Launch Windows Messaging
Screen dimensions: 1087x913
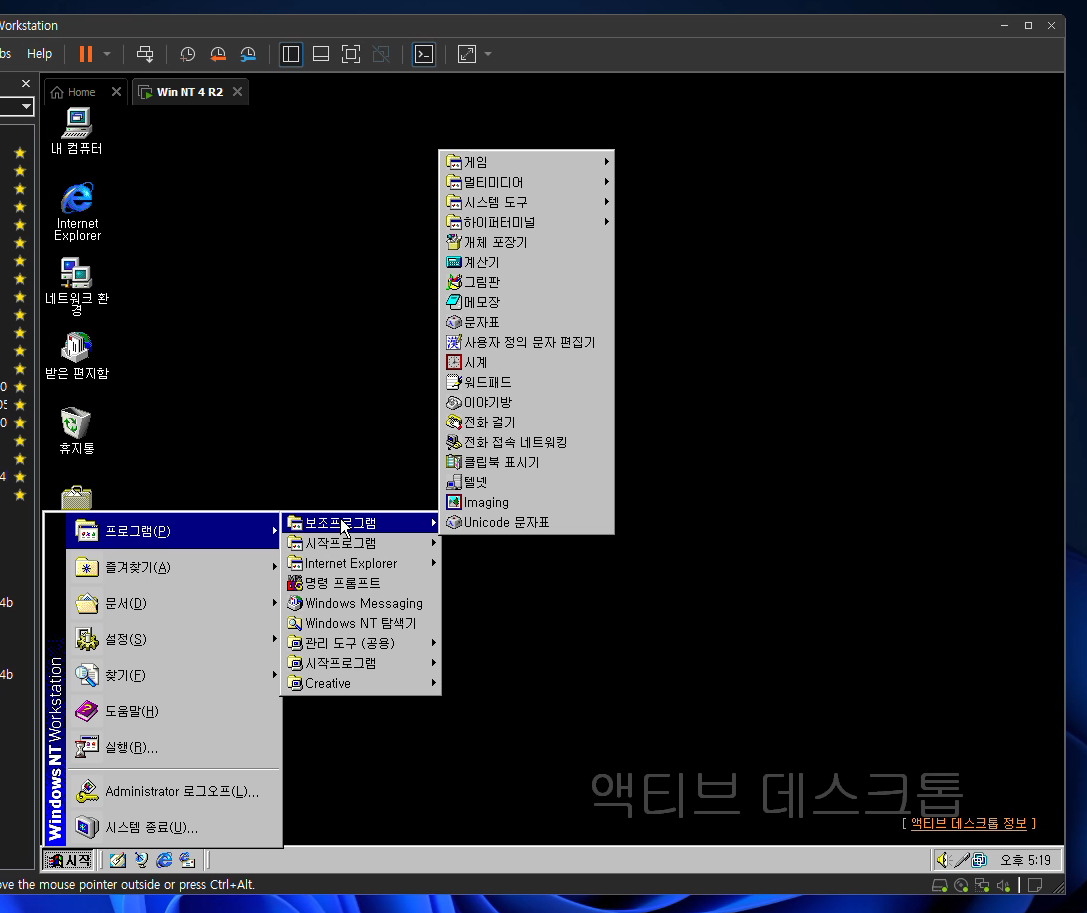point(361,603)
